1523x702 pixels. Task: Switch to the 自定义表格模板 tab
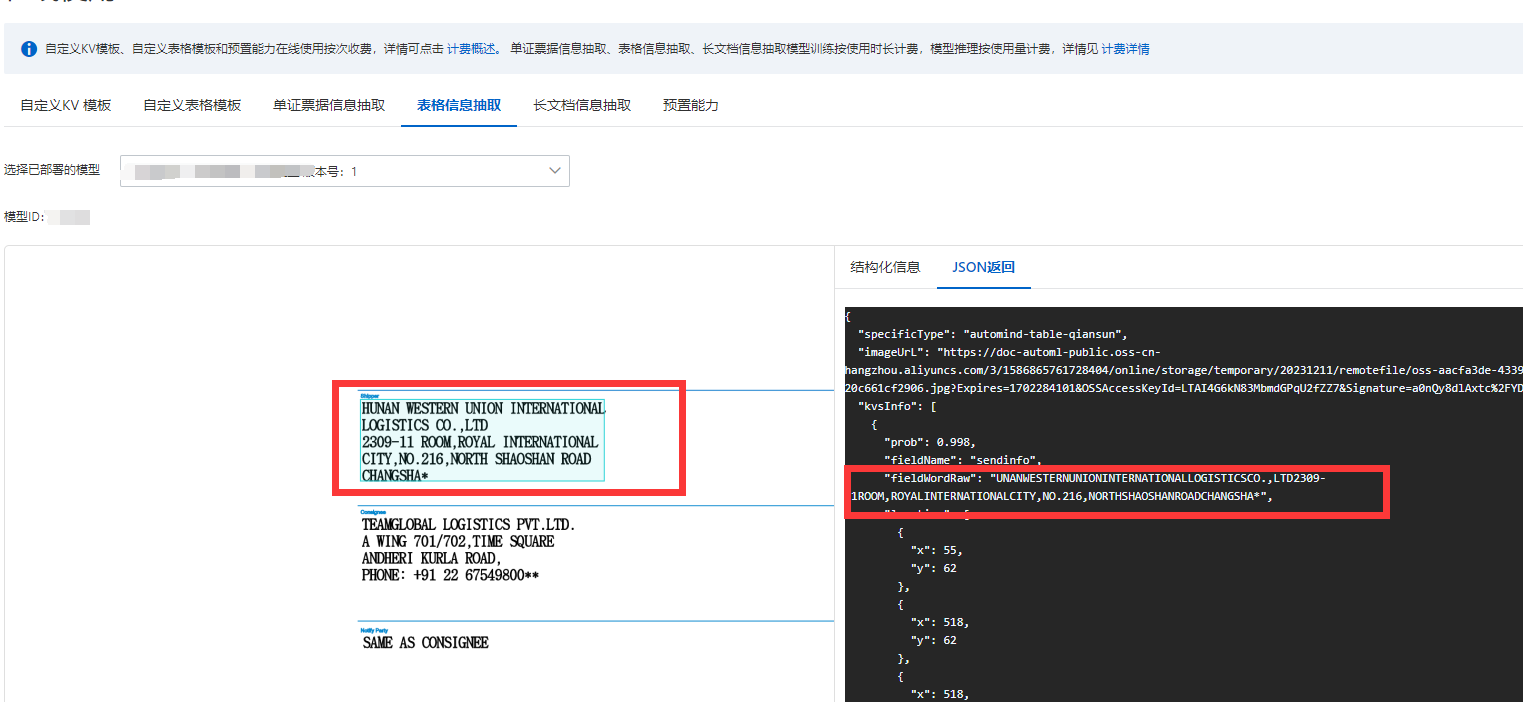(192, 105)
